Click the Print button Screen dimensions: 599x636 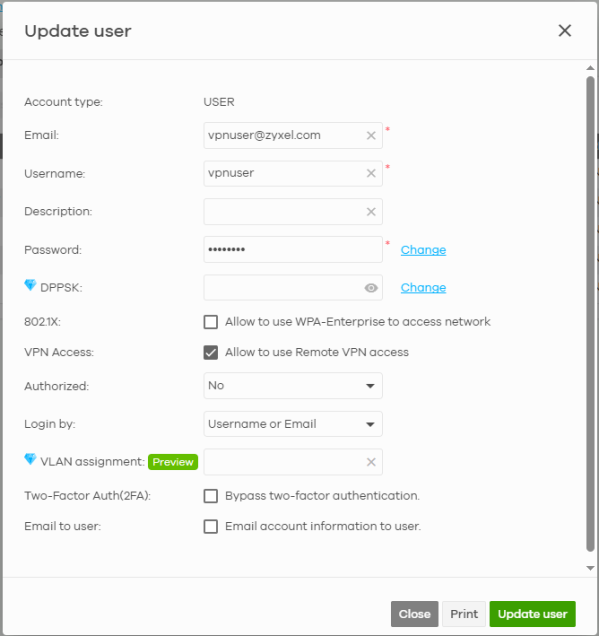tap(464, 614)
